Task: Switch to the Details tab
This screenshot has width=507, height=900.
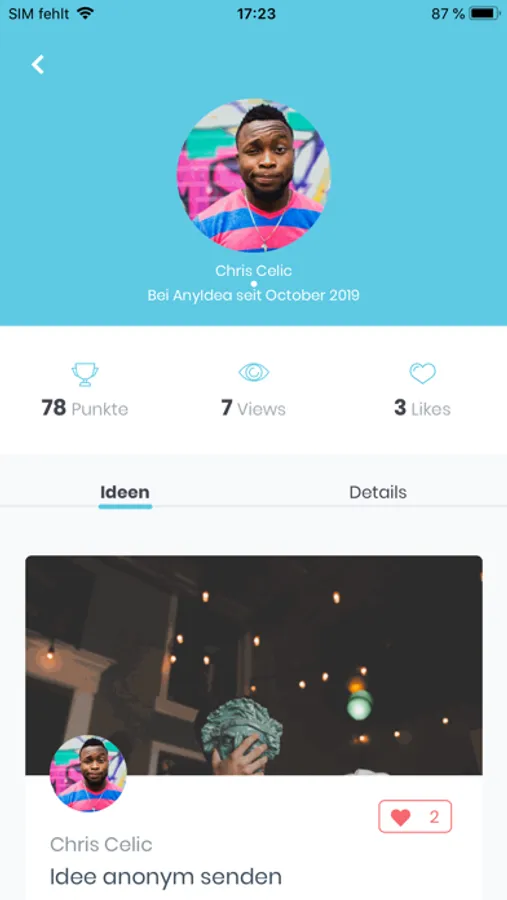Action: [x=378, y=492]
